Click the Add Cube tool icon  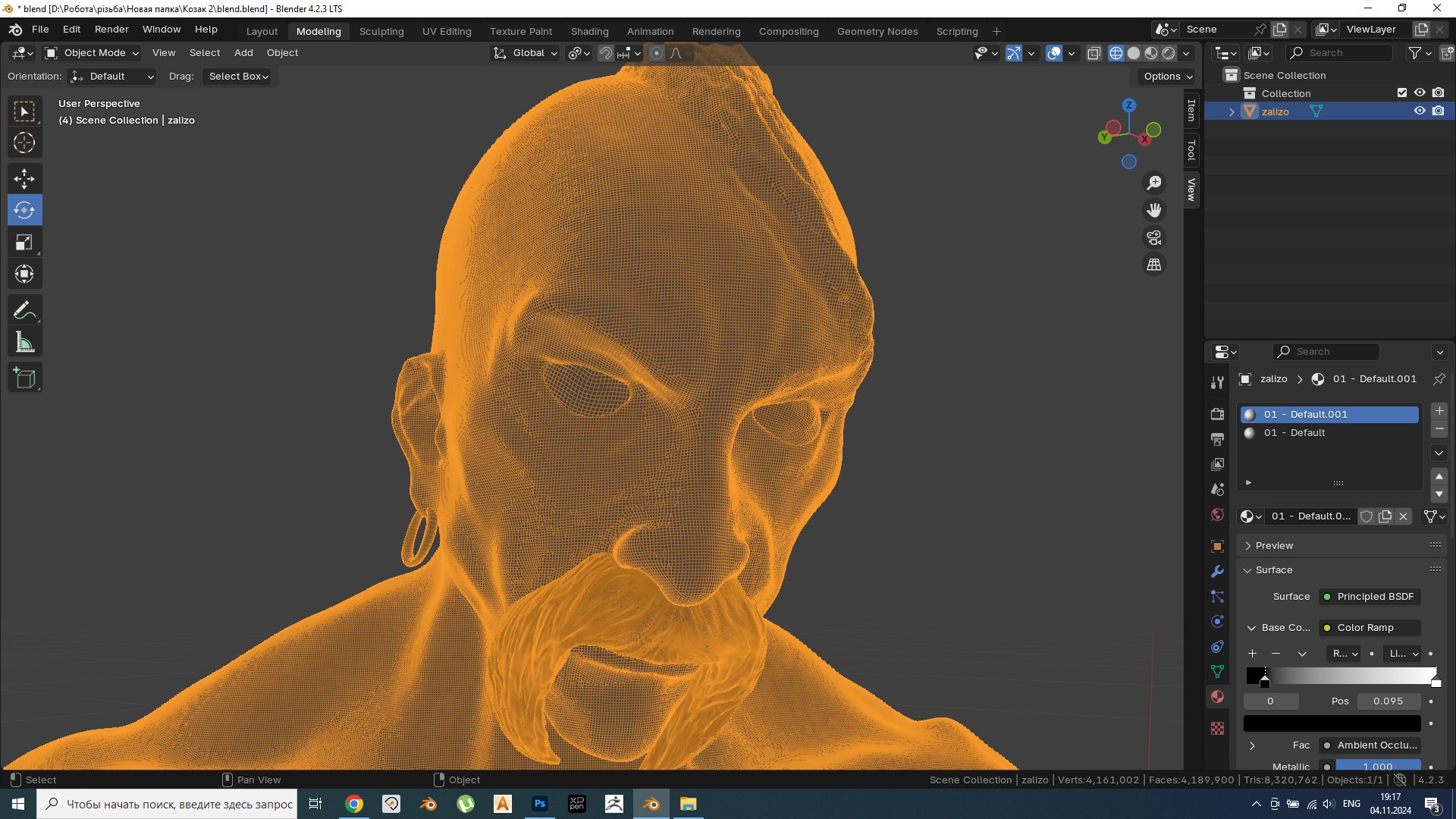click(x=24, y=378)
